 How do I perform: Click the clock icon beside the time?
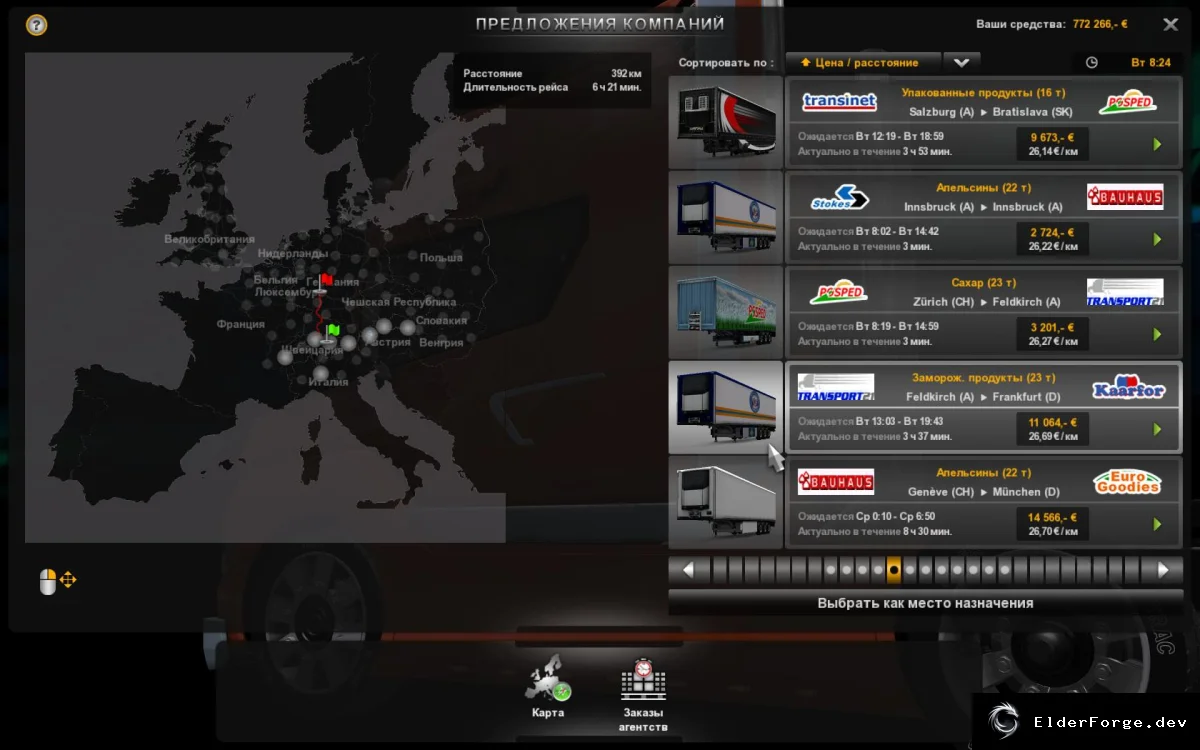coord(1091,62)
